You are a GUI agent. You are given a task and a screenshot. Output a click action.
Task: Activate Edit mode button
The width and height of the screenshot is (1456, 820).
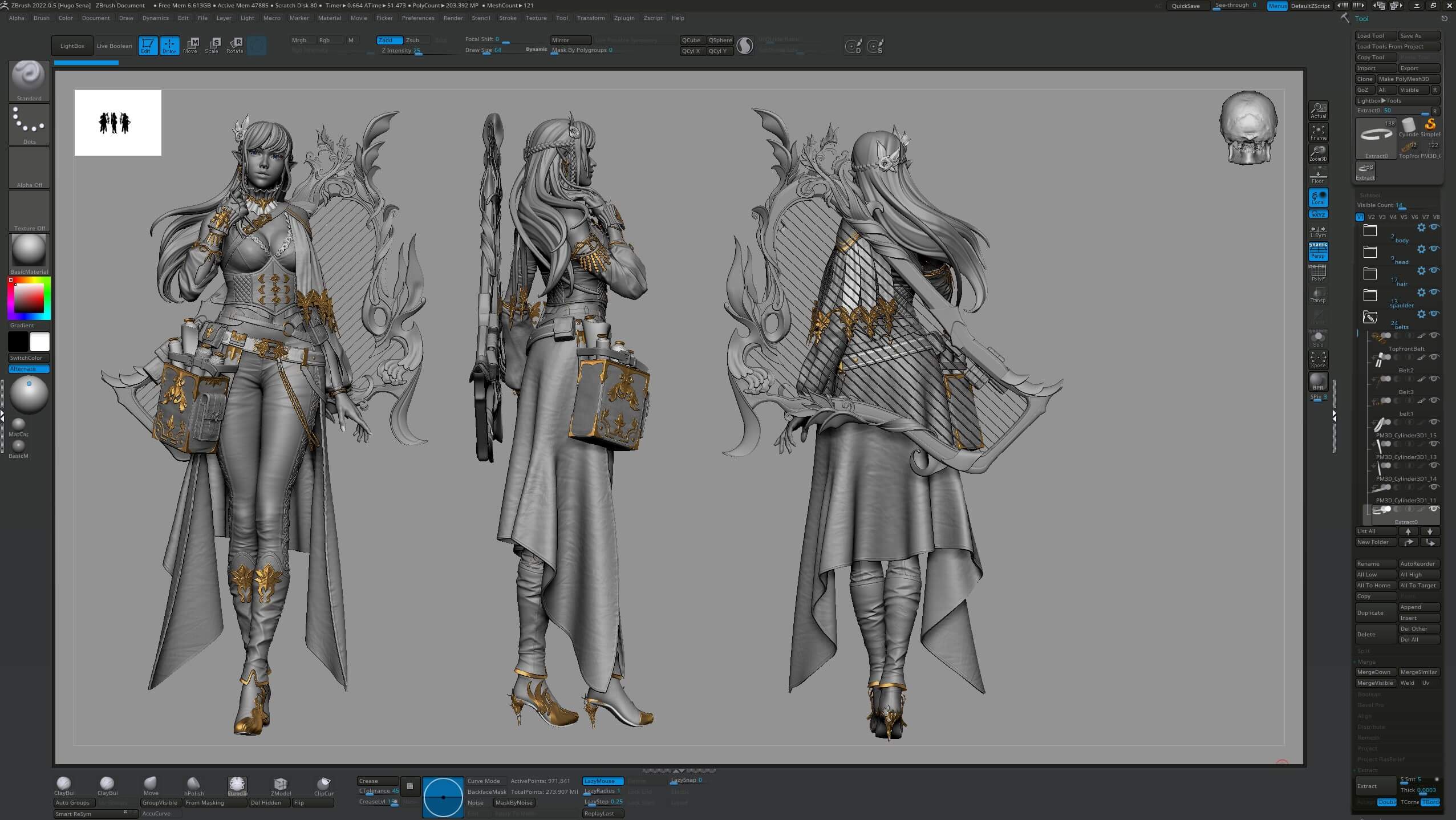148,46
